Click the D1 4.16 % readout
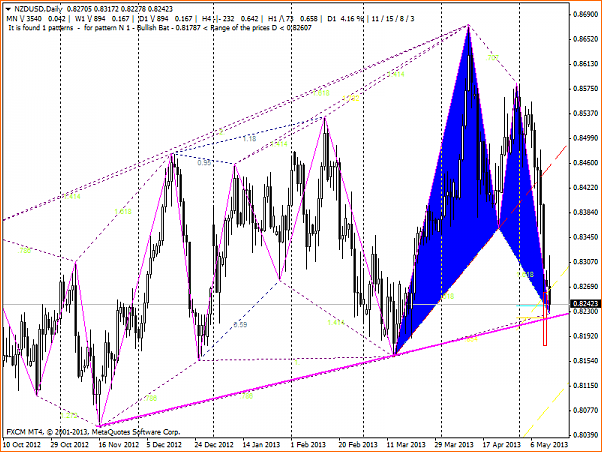Image resolution: width=602 pixels, height=452 pixels. pos(344,18)
